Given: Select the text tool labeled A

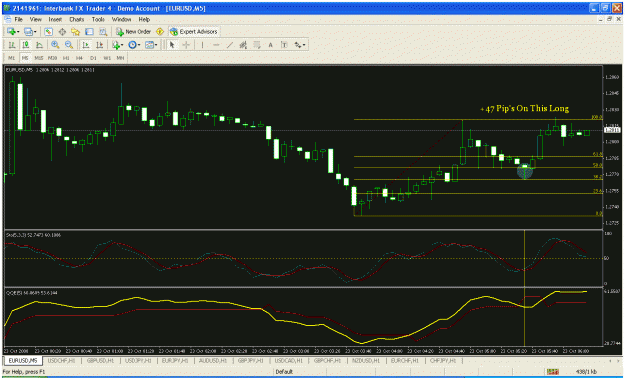Looking at the screenshot, I should point(270,45).
